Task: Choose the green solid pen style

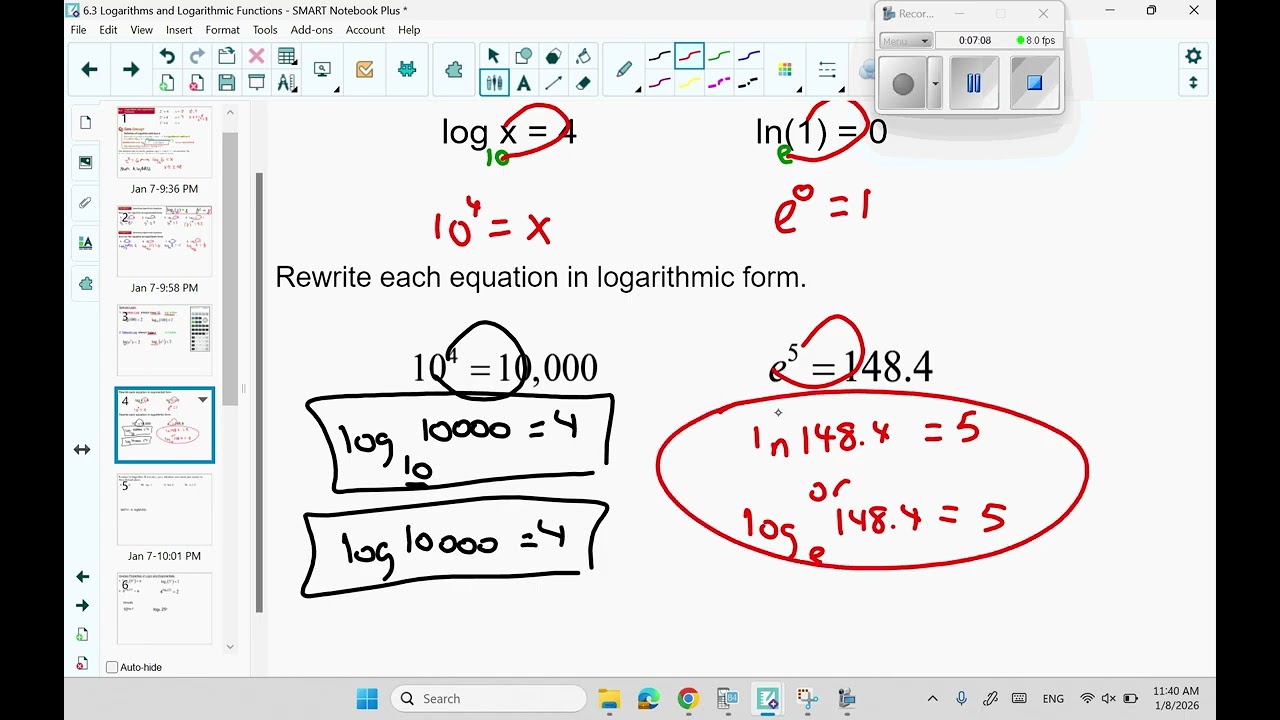Action: [x=719, y=56]
